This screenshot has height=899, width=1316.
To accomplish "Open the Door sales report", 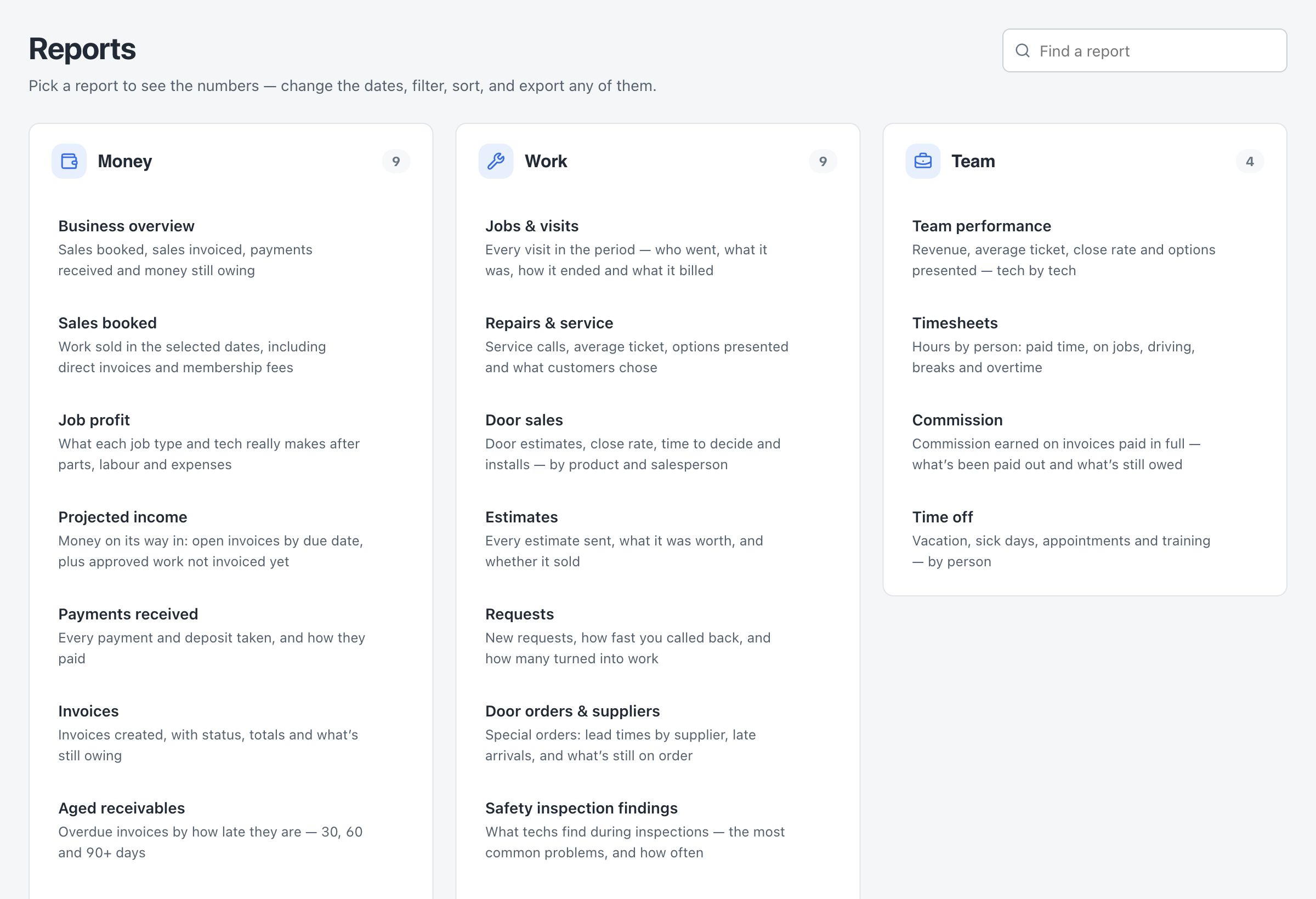I will (658, 442).
